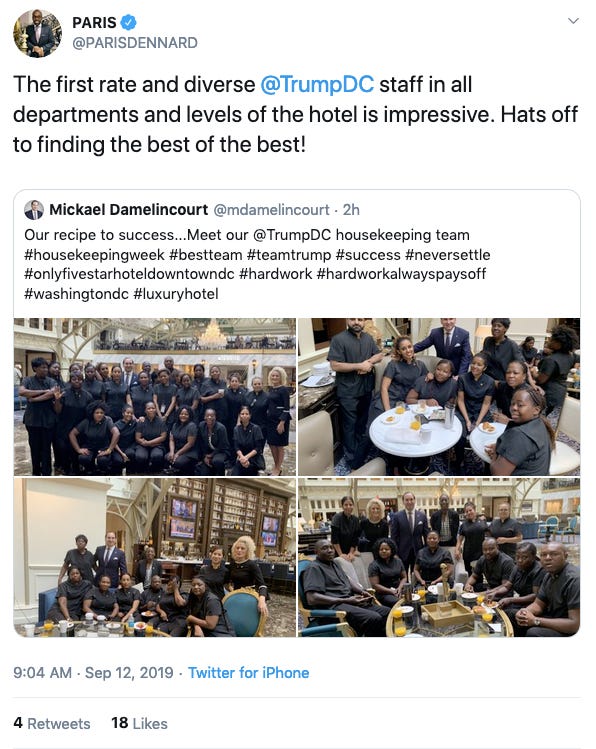596x749 pixels.
Task: Open the top-left group photo in the lobby
Action: tap(155, 397)
